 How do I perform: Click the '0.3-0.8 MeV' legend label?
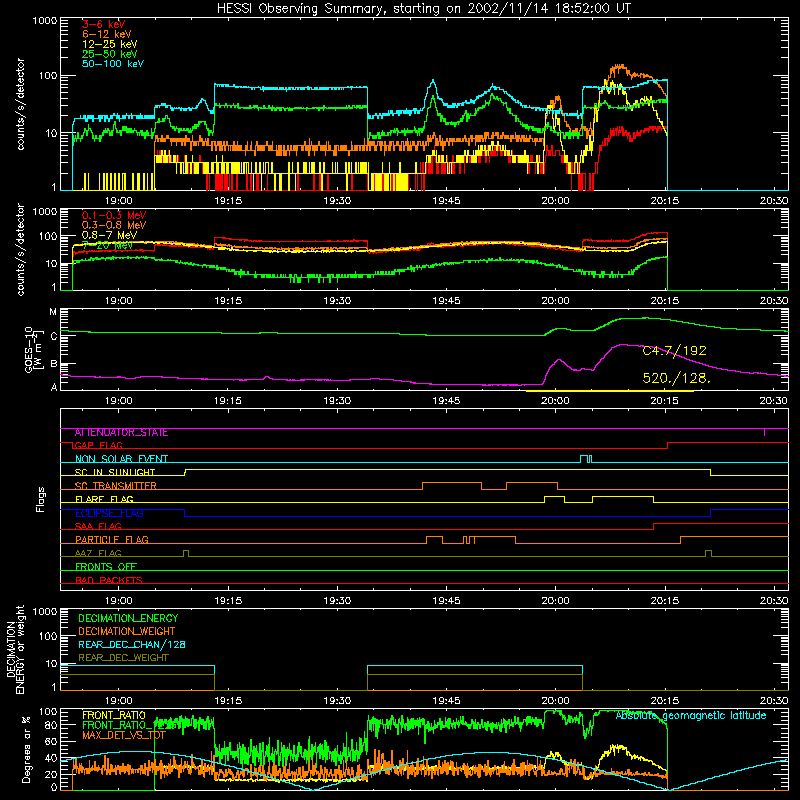click(114, 225)
